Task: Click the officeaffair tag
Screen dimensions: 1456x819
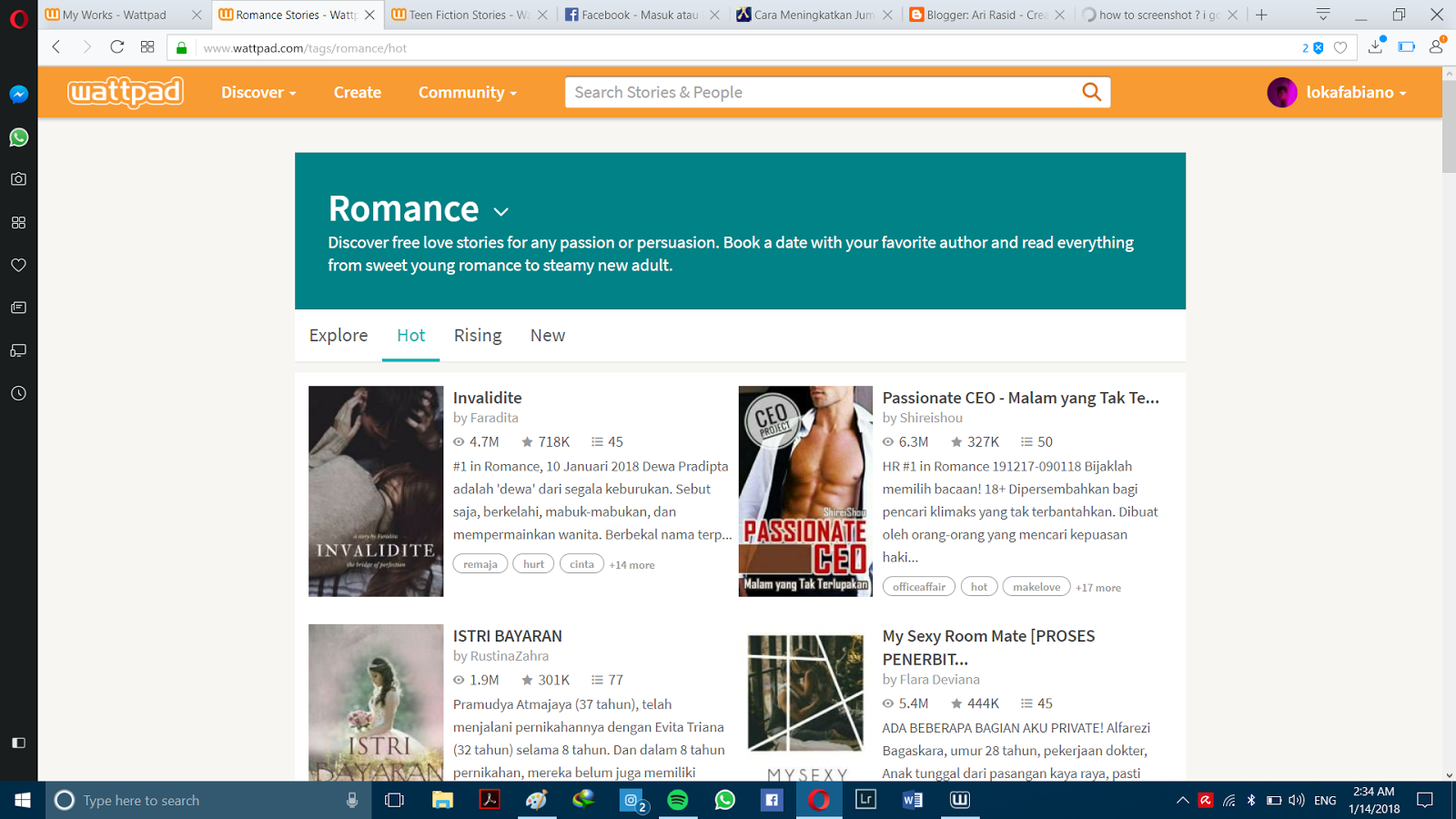Action: [919, 587]
